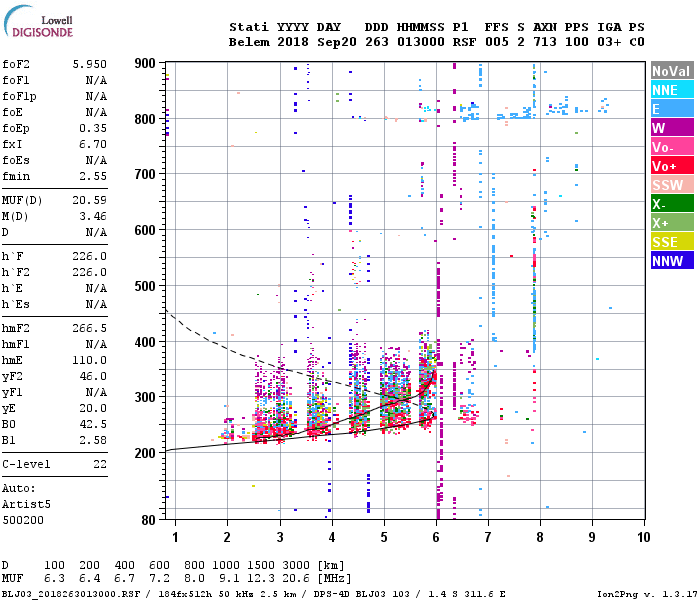Click the hmE value 110.0
Viewport: 700px width, 600px height.
(x=90, y=361)
